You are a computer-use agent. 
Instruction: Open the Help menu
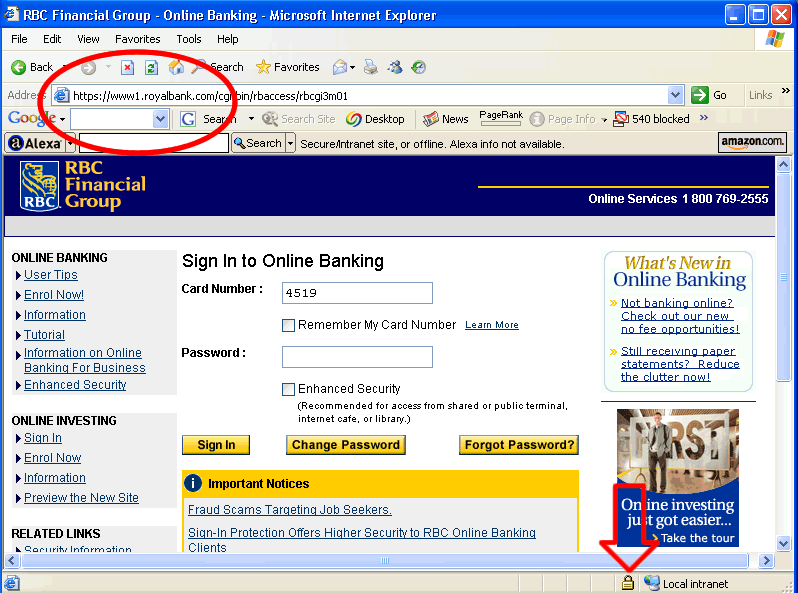pyautogui.click(x=227, y=39)
